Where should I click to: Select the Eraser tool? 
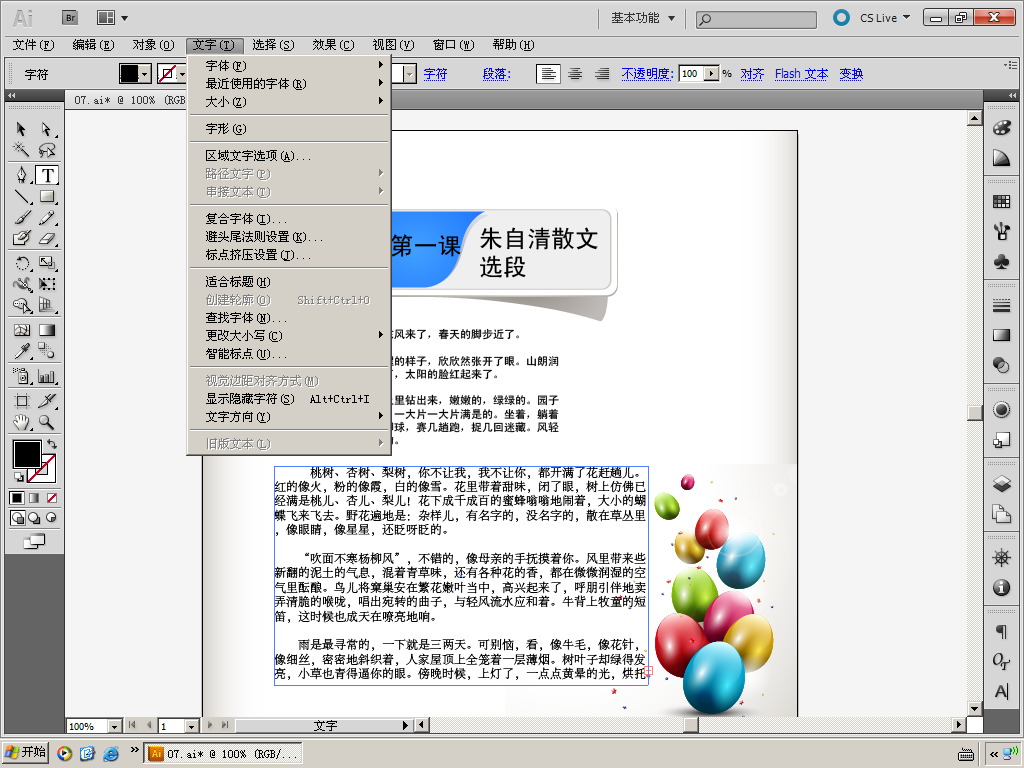coord(46,238)
